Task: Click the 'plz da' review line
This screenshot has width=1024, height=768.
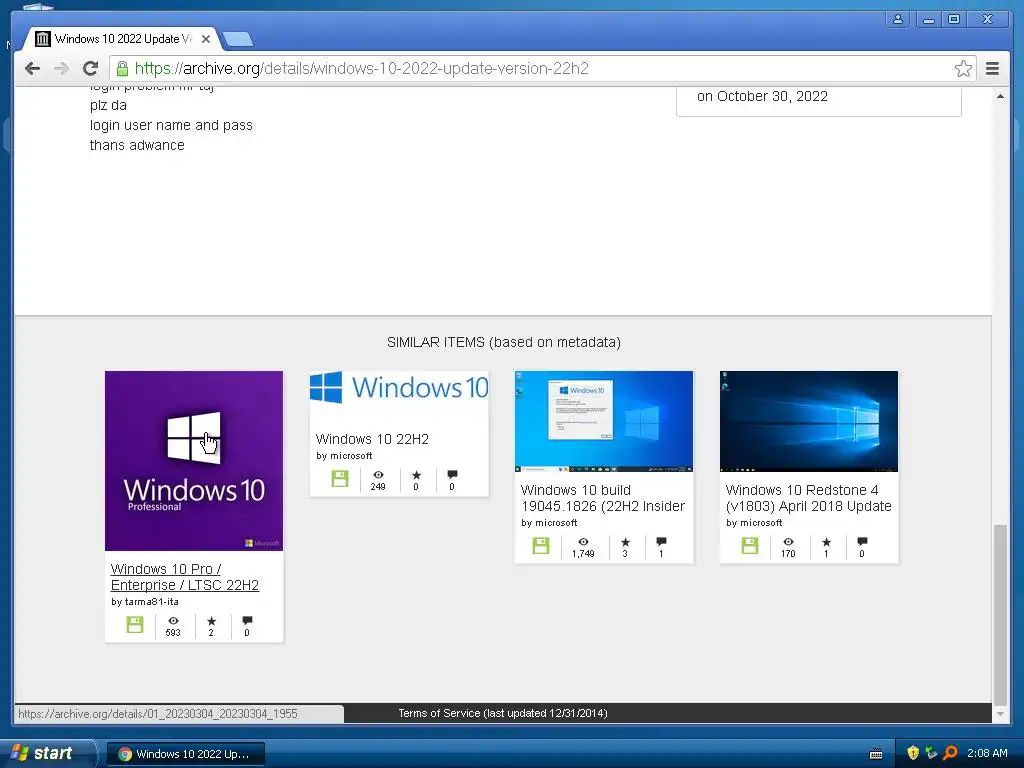Action: [108, 105]
